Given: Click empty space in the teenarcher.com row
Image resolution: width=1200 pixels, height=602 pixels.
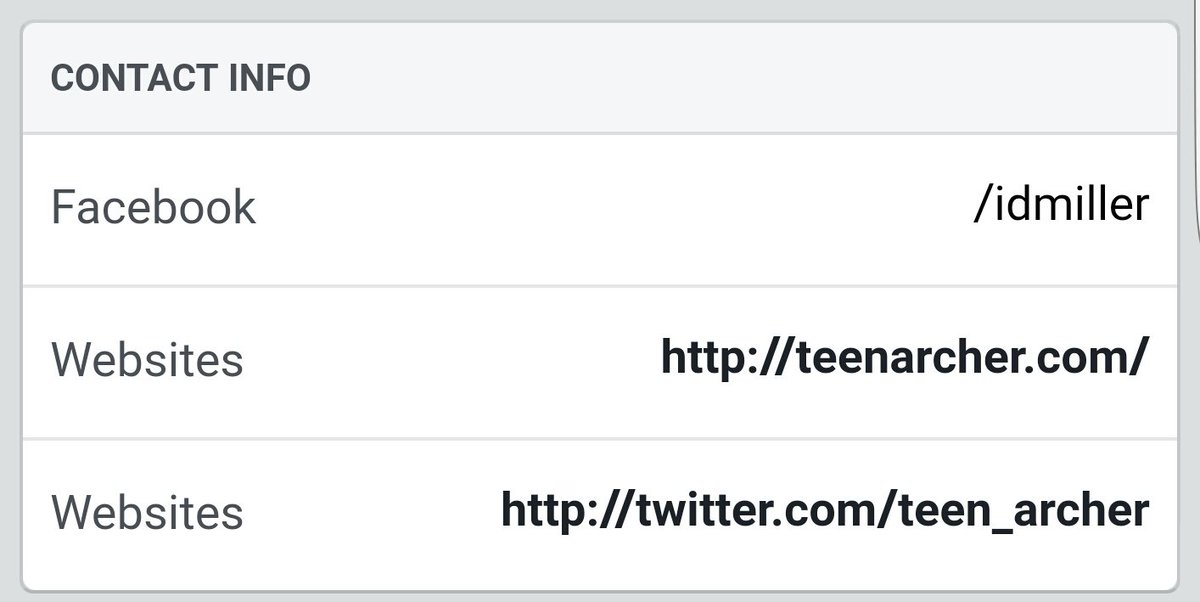Looking at the screenshot, I should click(x=450, y=361).
